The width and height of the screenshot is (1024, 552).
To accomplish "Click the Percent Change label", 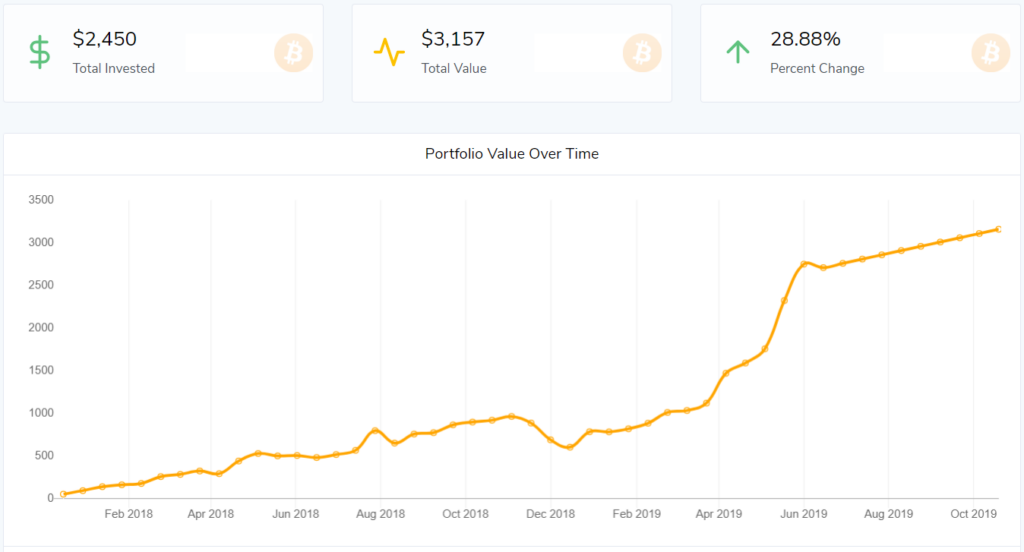I will [817, 68].
